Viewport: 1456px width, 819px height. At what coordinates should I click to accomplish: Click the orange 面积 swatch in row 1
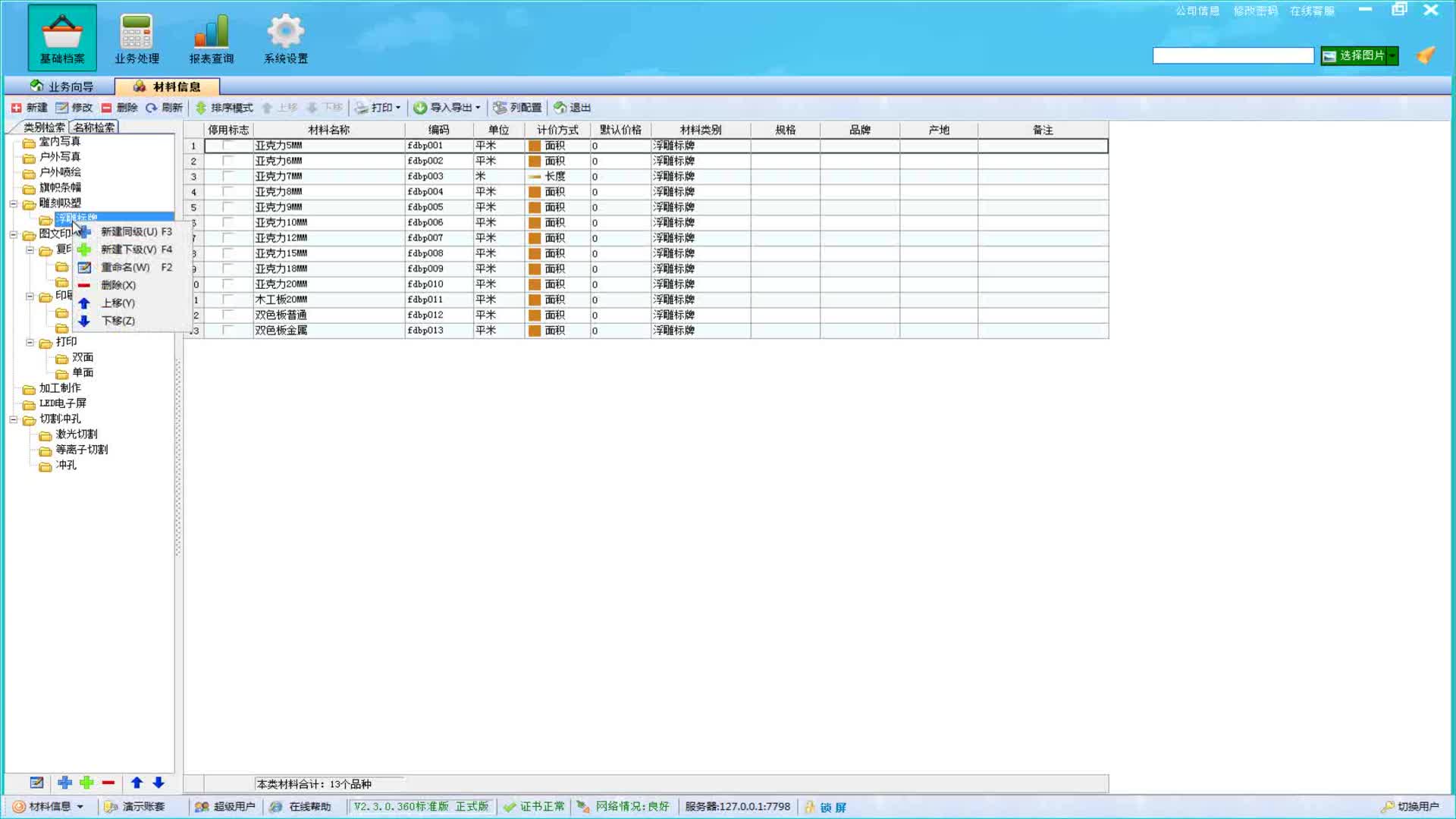click(x=535, y=146)
